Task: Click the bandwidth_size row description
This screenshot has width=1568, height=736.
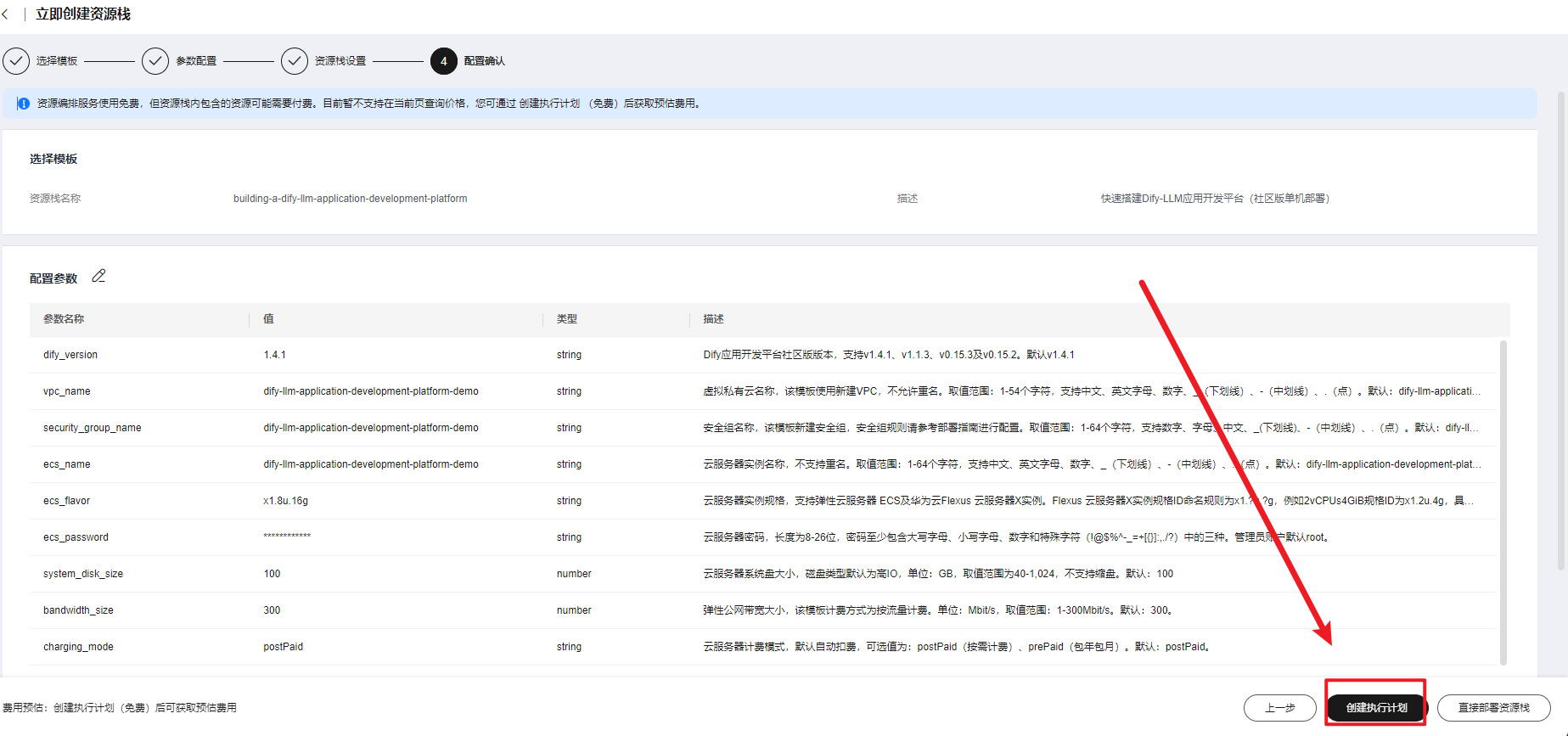Action: click(x=938, y=610)
